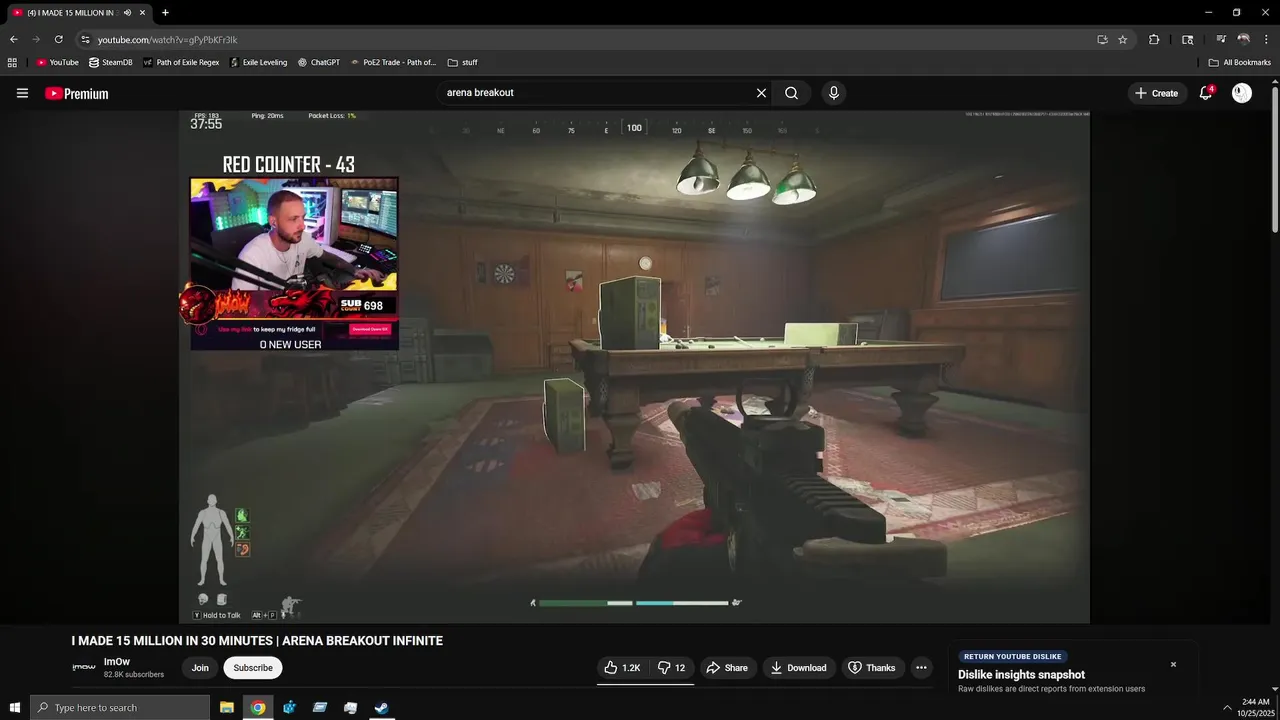The image size is (1280, 720).
Task: Dislike the video showing 12
Action: [x=671, y=668]
